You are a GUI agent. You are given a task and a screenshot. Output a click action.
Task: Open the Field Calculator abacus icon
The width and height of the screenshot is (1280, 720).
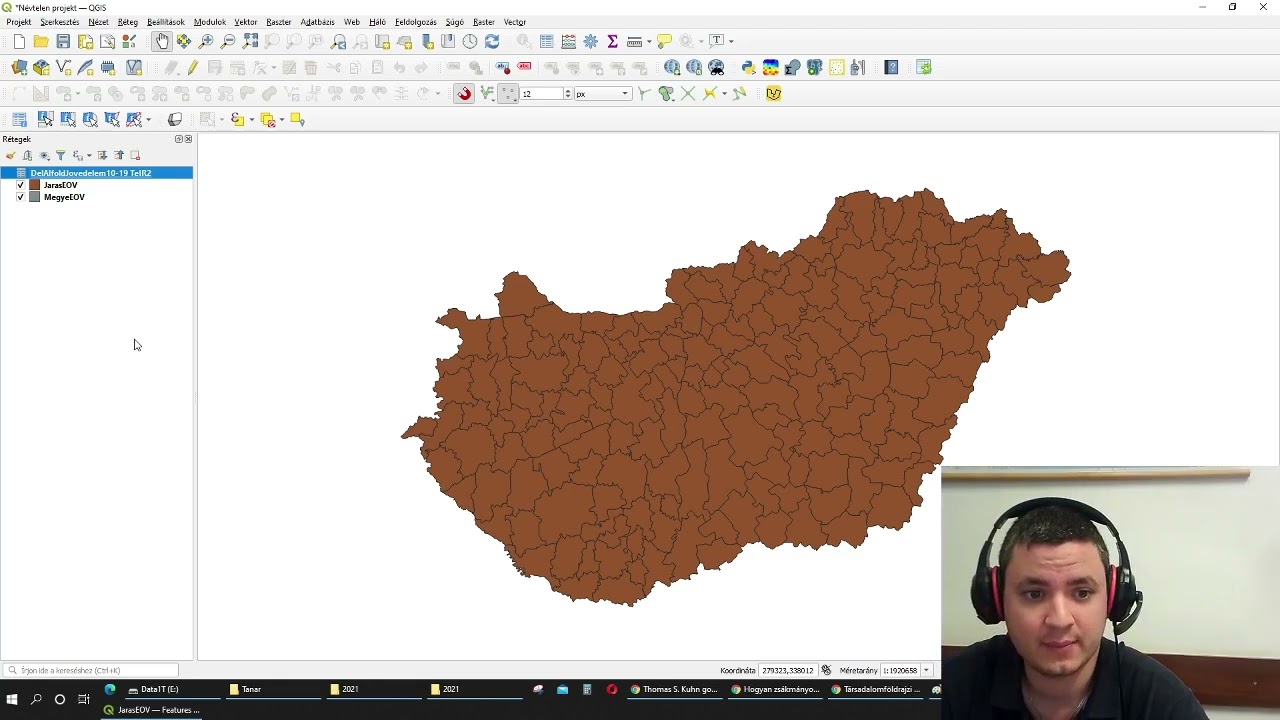[569, 41]
